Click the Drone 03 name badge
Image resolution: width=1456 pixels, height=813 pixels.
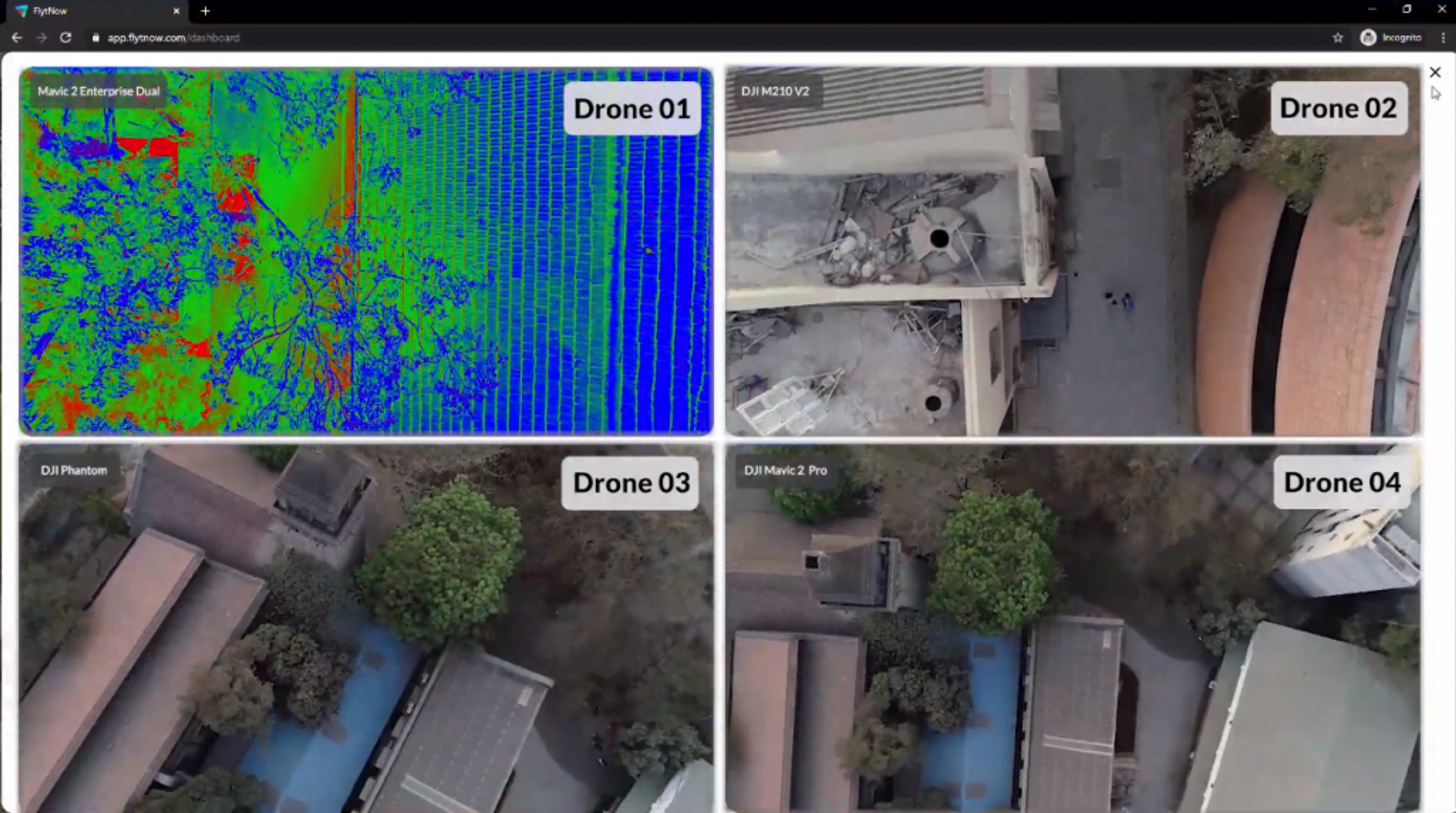tap(631, 483)
